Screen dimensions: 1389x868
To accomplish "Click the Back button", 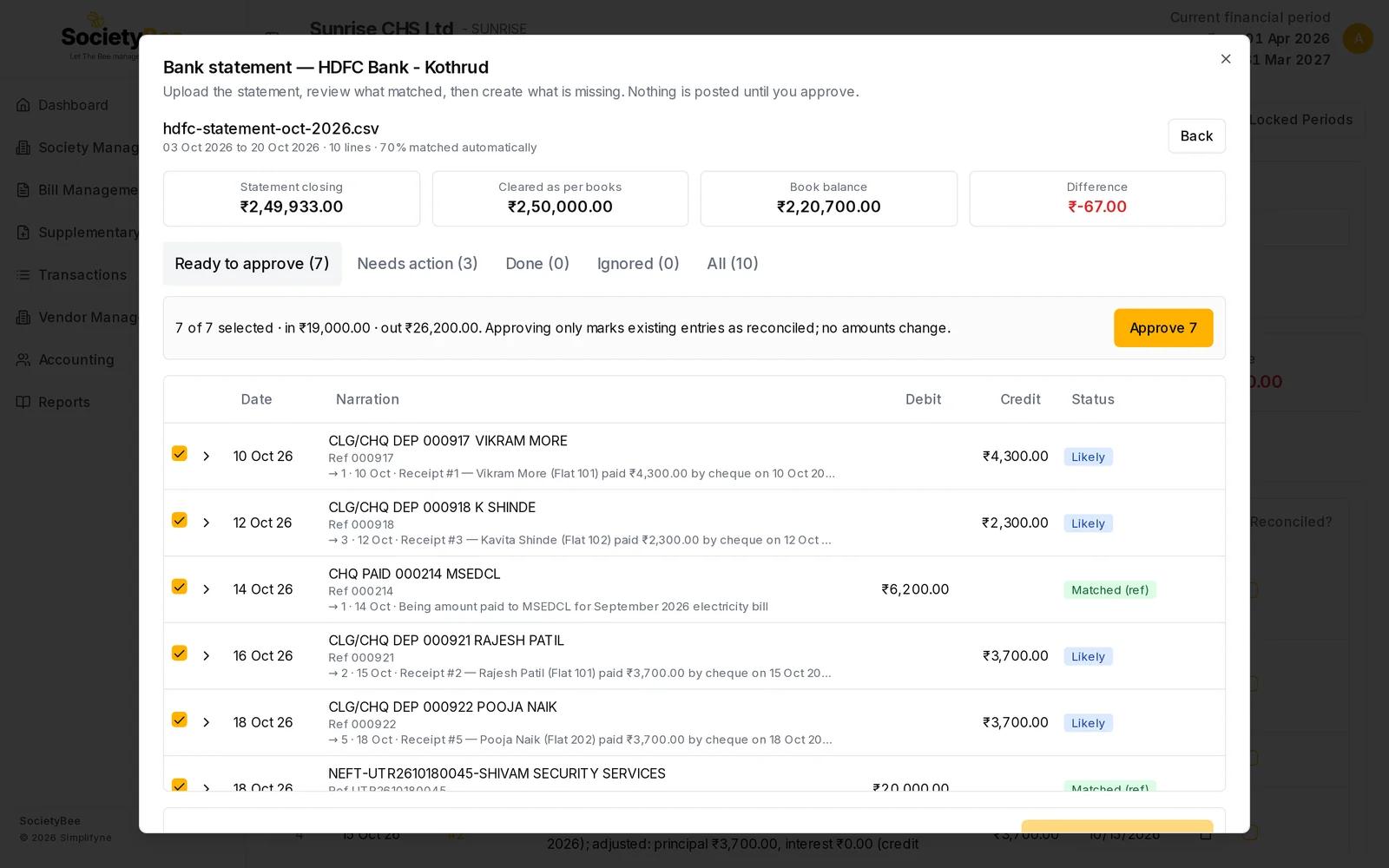I will pos(1196,136).
